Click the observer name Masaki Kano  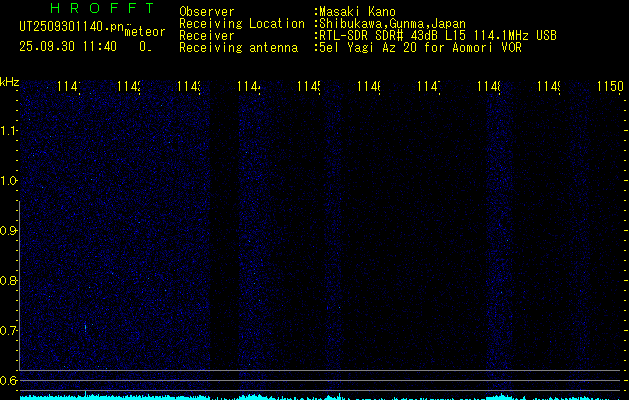[357, 12]
